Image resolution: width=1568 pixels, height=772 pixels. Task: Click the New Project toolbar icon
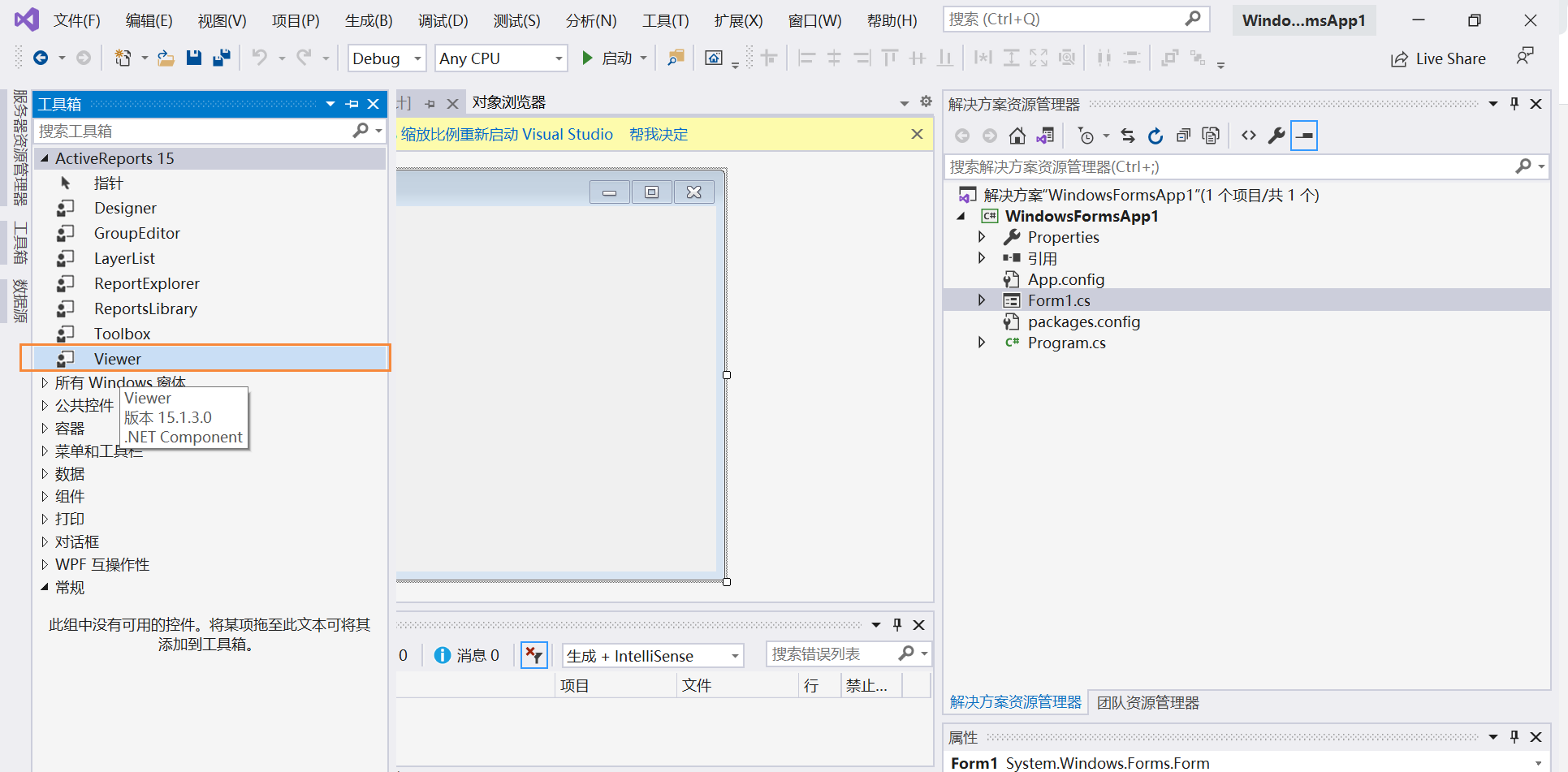[x=123, y=58]
